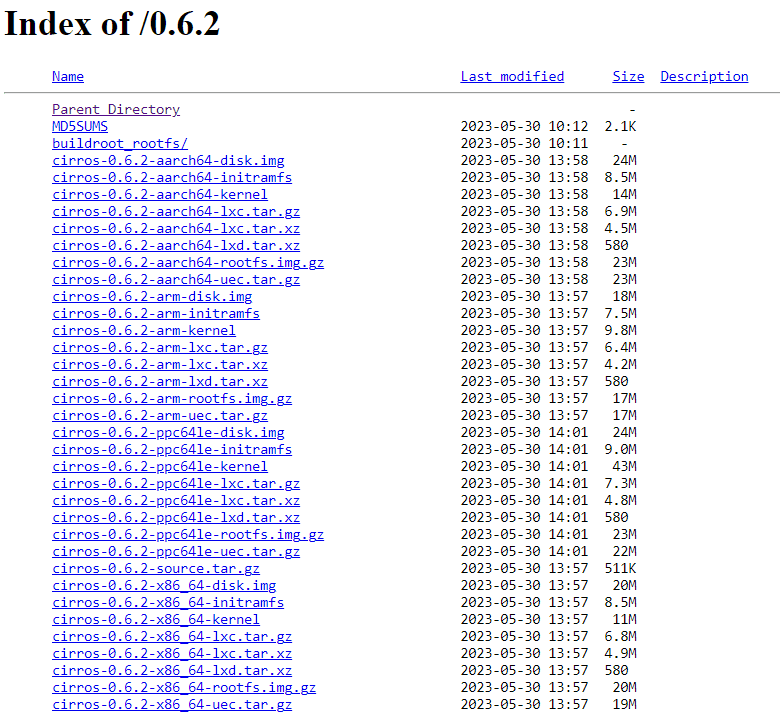The height and width of the screenshot is (718, 780).
Task: Sort listing by Name column header
Action: point(68,77)
